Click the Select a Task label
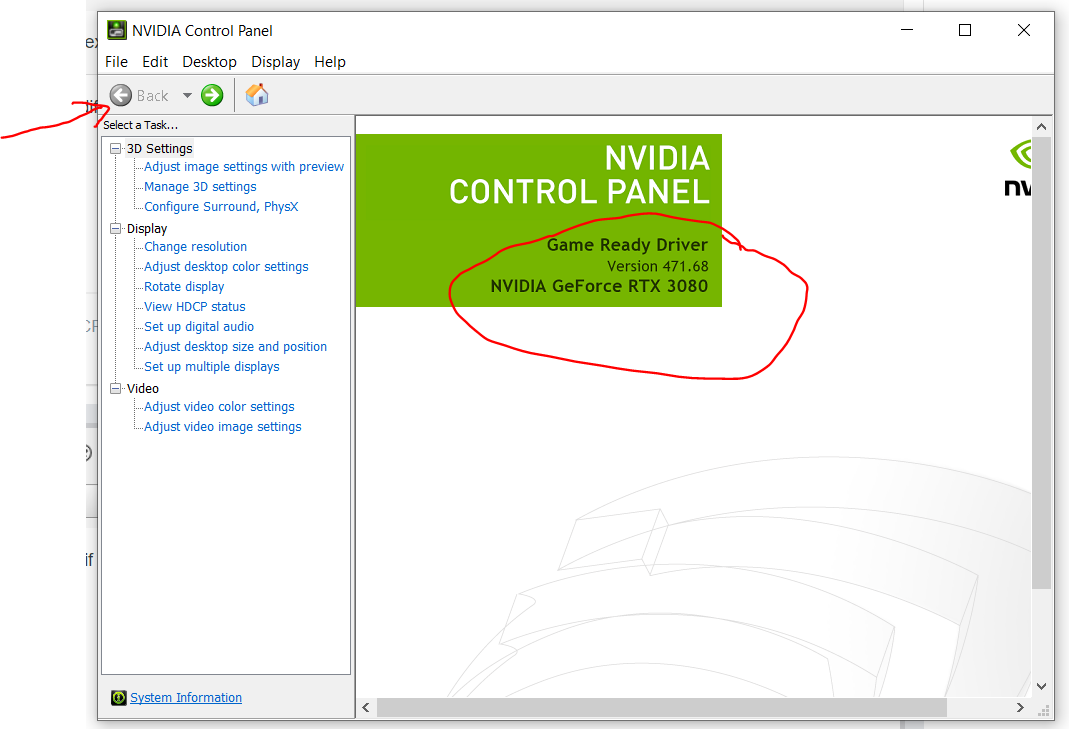 point(140,125)
